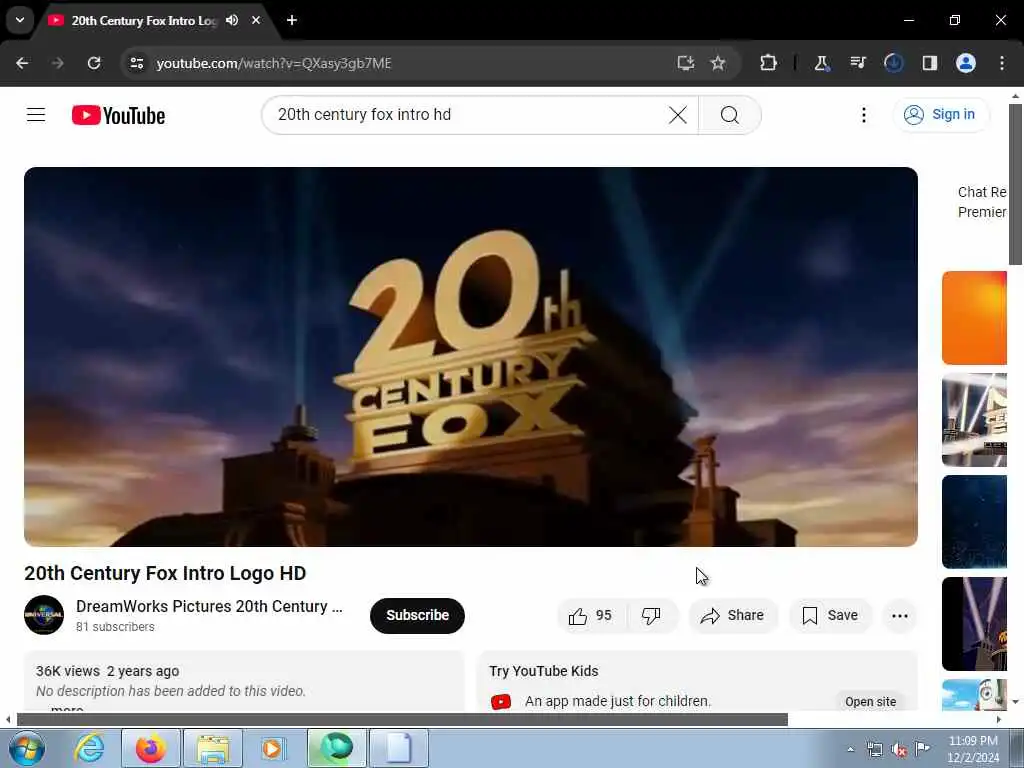
Task: Go back in browser history
Action: click(x=22, y=63)
